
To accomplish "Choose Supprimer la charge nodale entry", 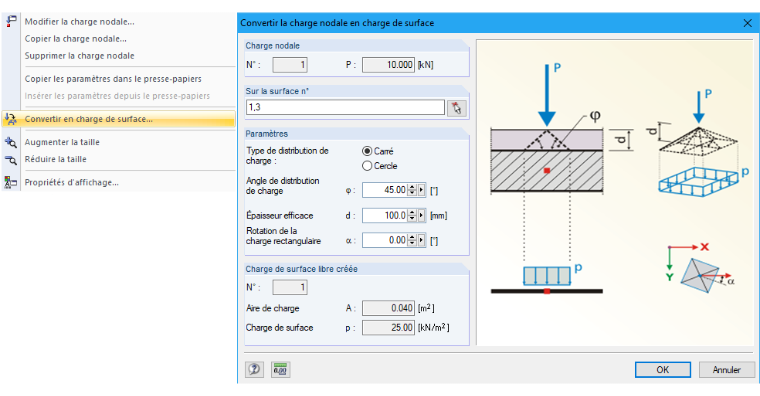I will click(79, 56).
